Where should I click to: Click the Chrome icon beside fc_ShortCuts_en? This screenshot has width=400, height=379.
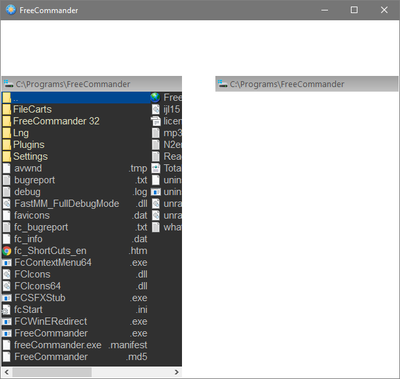pyautogui.click(x=7, y=251)
